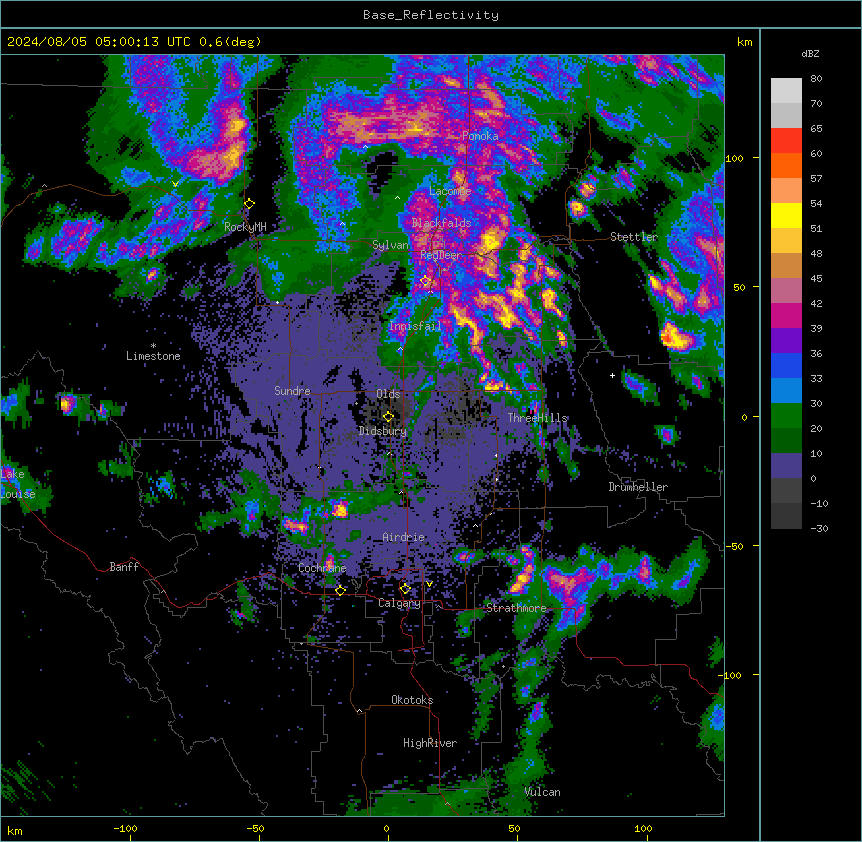Select the magenta swatch between 42 and 39

(x=786, y=316)
